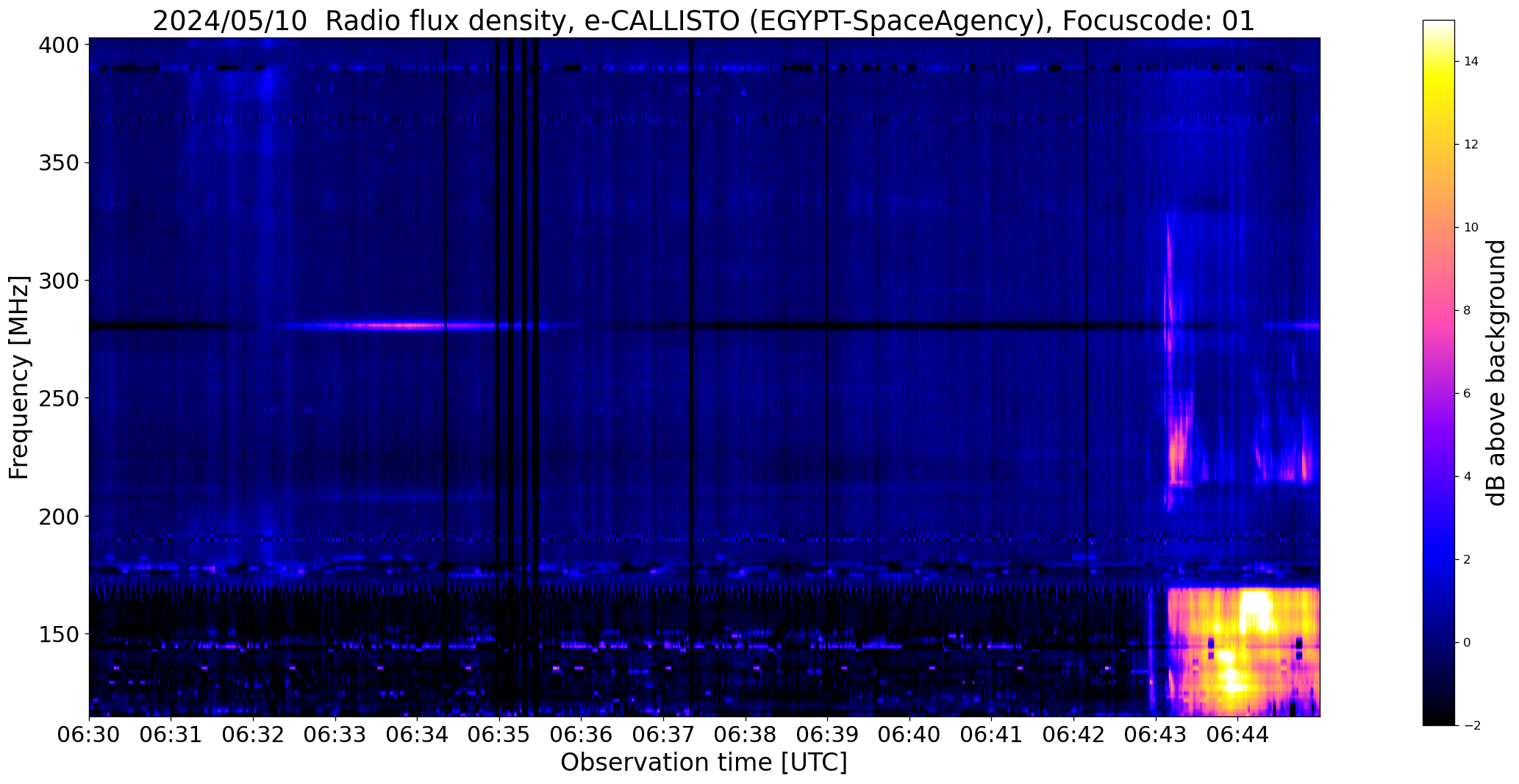Click the 06:41 time tick label
Viewport: 1519px width, 784px height.
pos(992,733)
